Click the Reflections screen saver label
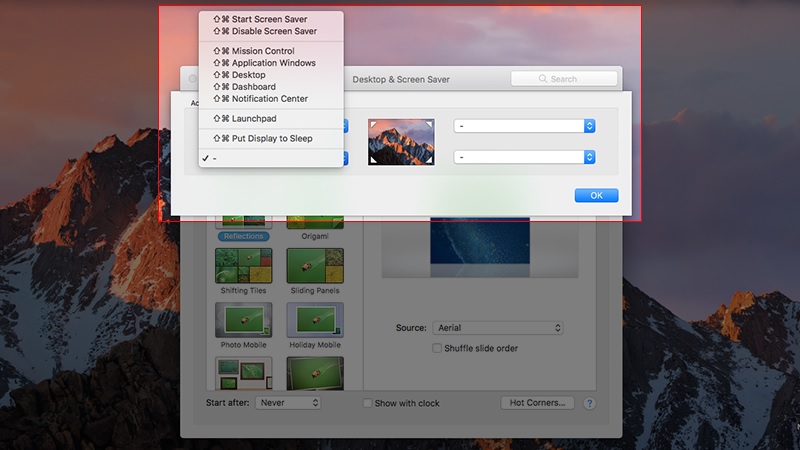Viewport: 800px width, 450px height. click(x=243, y=237)
